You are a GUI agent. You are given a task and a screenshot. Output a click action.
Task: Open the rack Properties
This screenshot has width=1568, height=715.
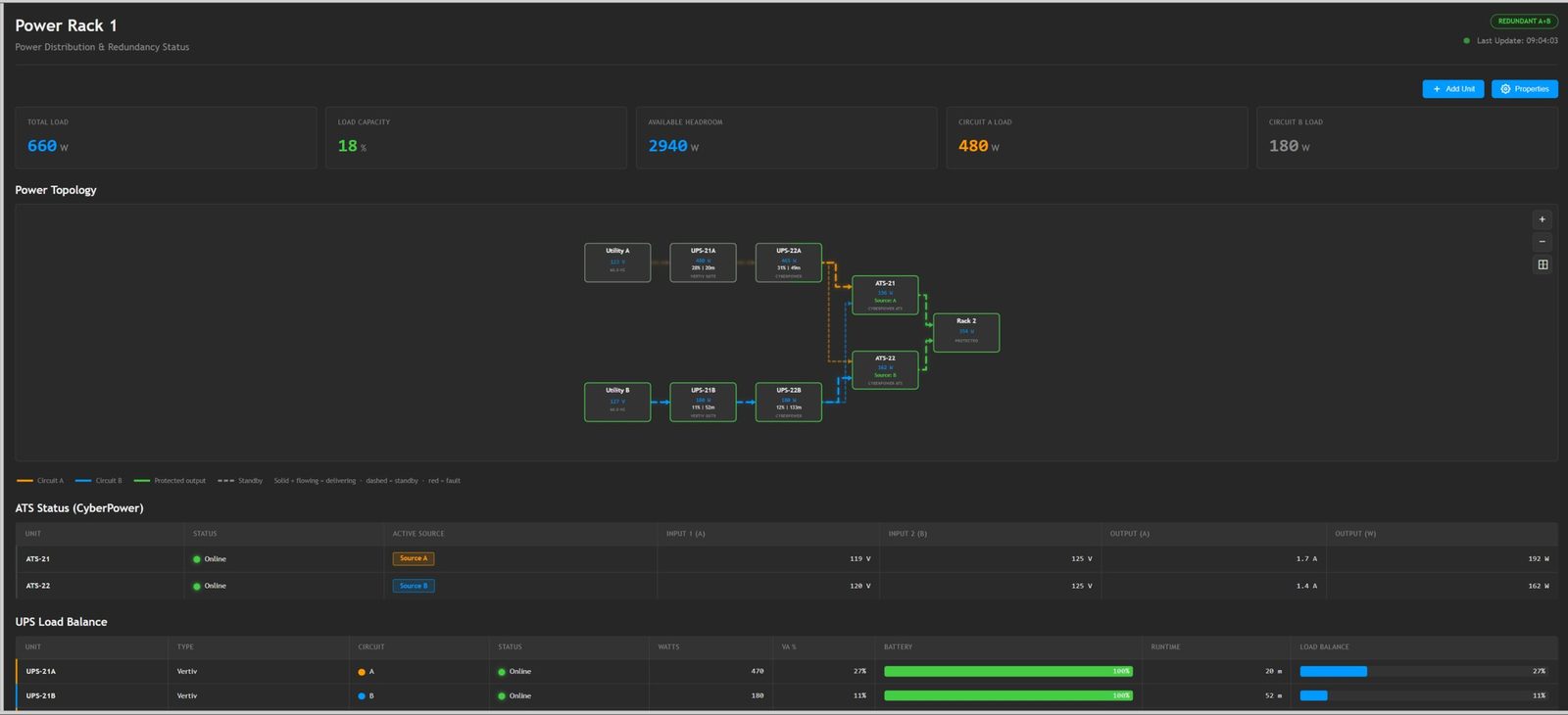(1524, 89)
